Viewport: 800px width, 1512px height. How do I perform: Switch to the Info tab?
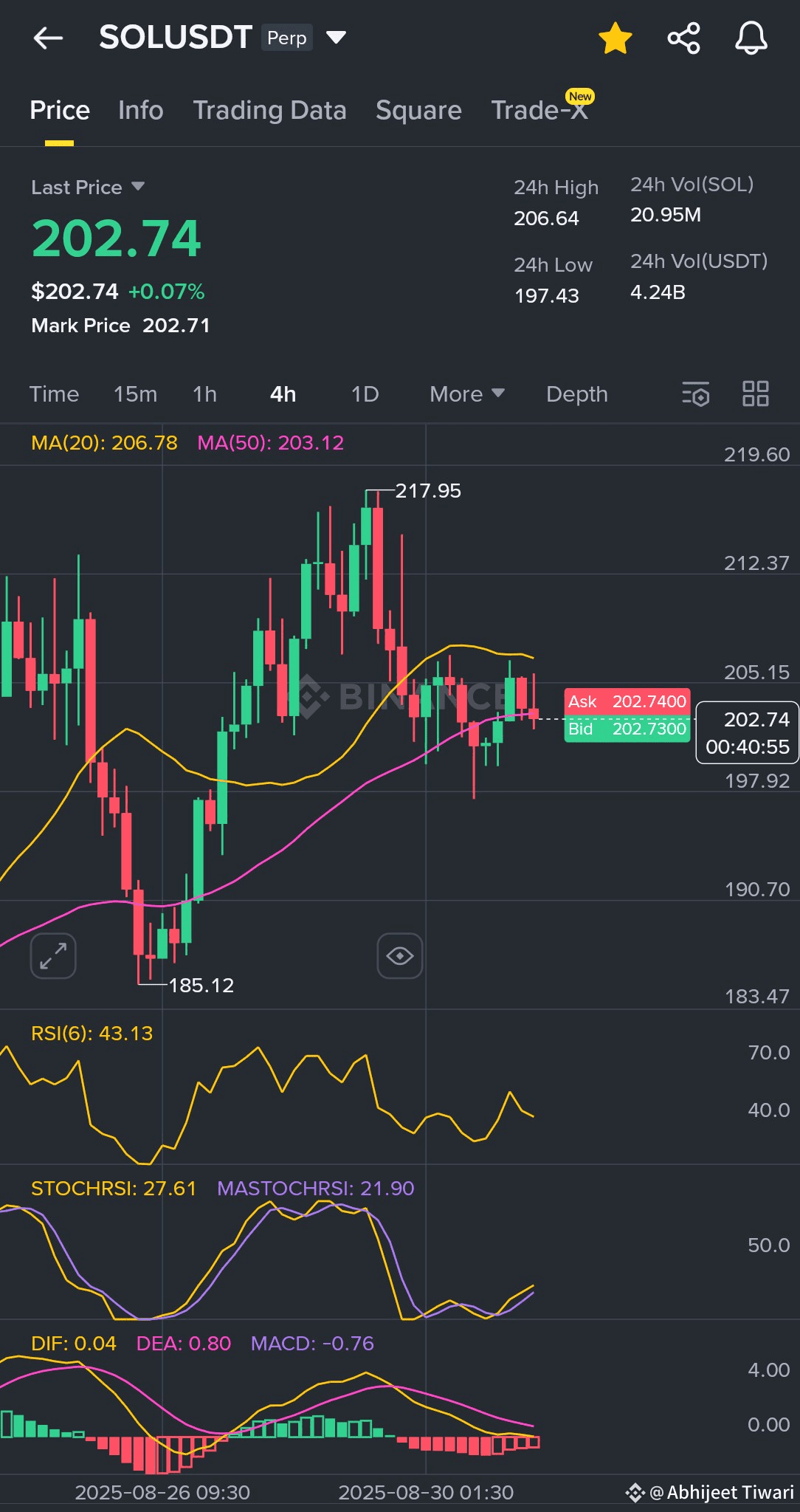[x=140, y=110]
